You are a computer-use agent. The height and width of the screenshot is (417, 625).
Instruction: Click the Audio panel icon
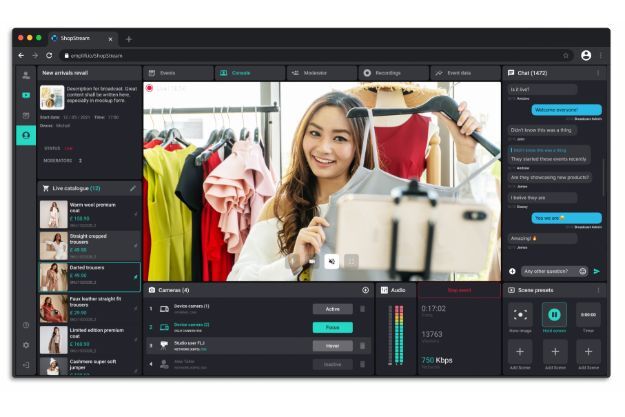click(384, 290)
